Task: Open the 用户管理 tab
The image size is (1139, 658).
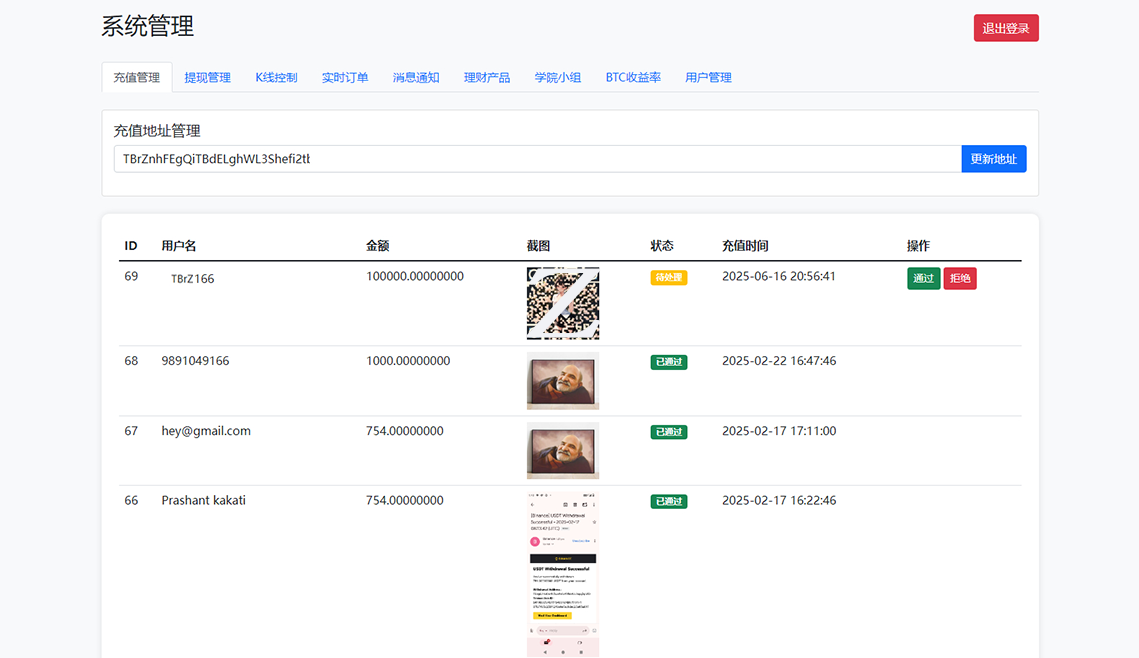Action: [x=708, y=77]
